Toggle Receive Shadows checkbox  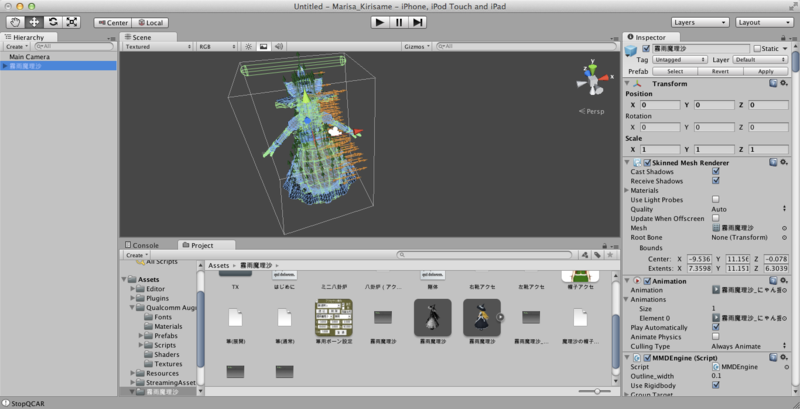(x=715, y=181)
